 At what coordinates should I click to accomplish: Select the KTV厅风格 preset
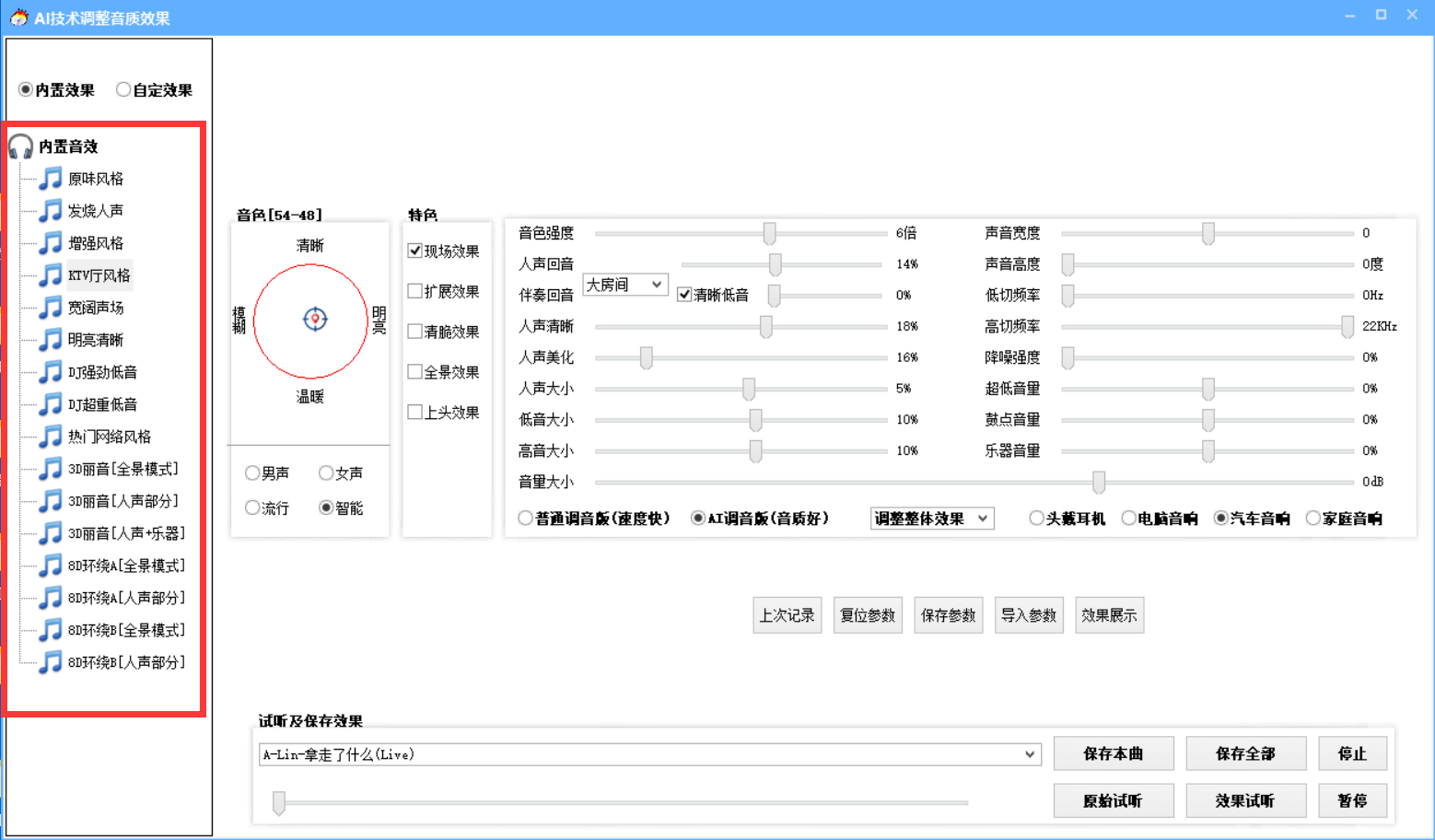pos(99,275)
